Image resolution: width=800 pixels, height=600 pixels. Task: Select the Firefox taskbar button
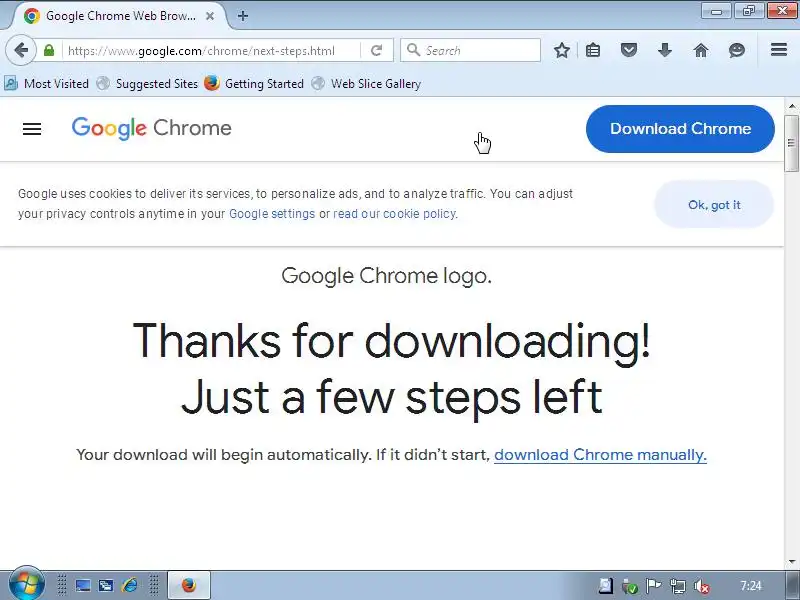189,585
